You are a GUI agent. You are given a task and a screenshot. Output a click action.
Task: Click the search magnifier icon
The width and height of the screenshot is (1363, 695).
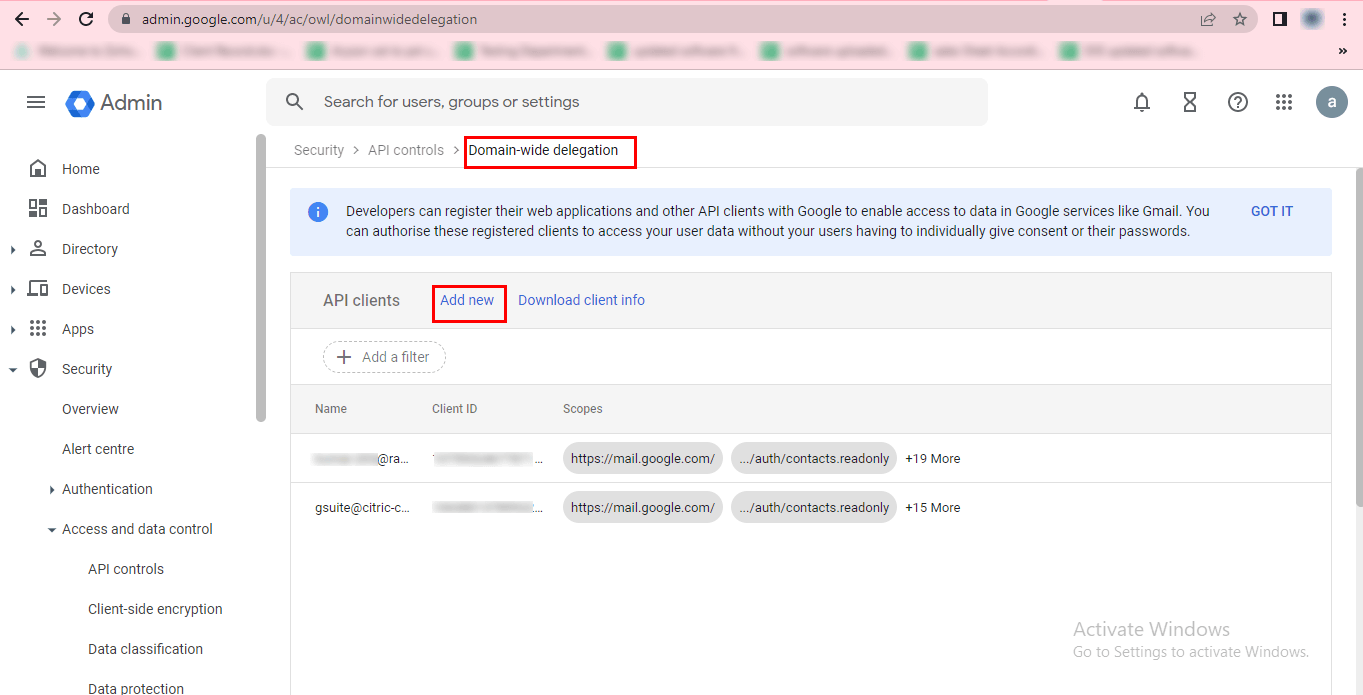pos(294,102)
